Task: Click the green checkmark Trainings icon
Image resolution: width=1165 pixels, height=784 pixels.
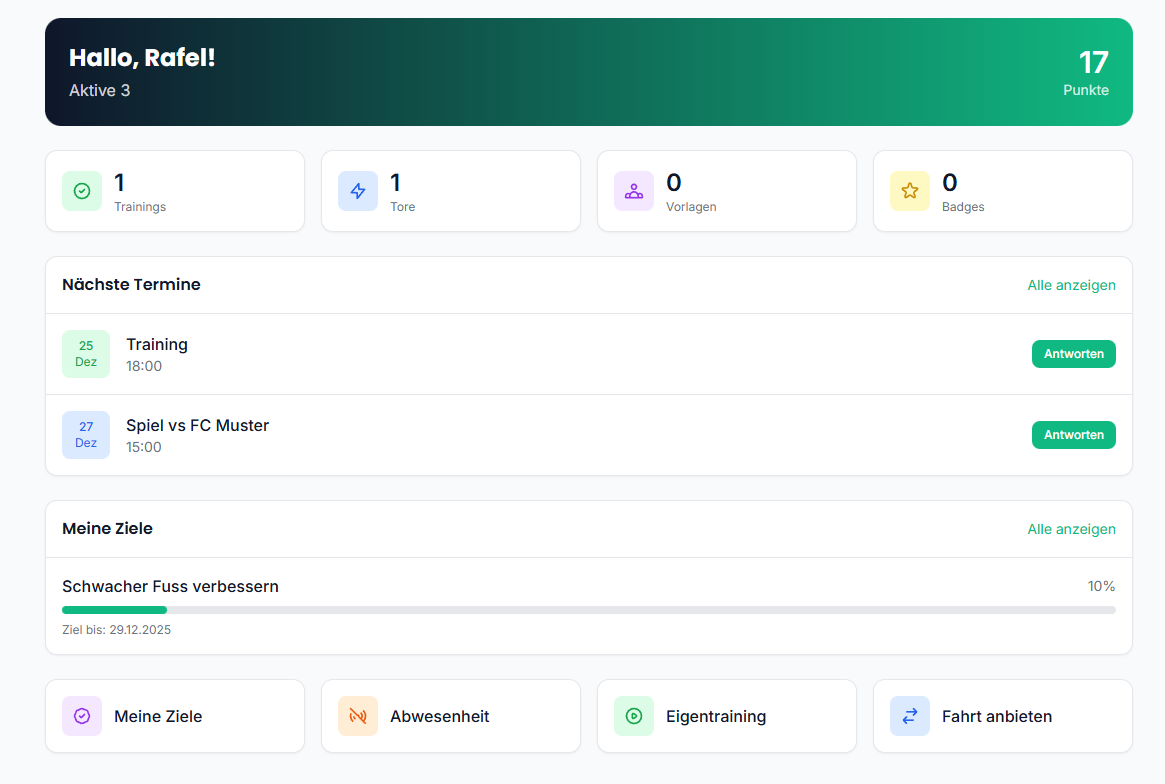Action: click(82, 191)
